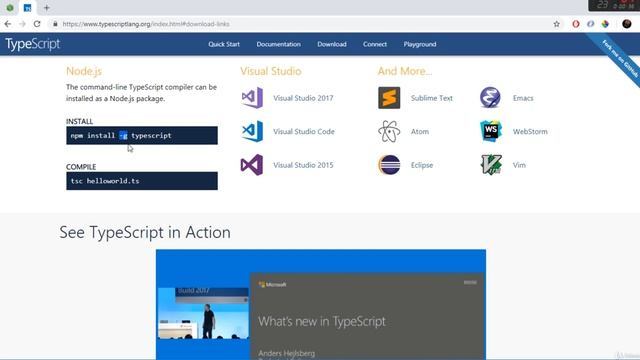Play the What's new in TypeScript video
640x360 pixels.
321,304
